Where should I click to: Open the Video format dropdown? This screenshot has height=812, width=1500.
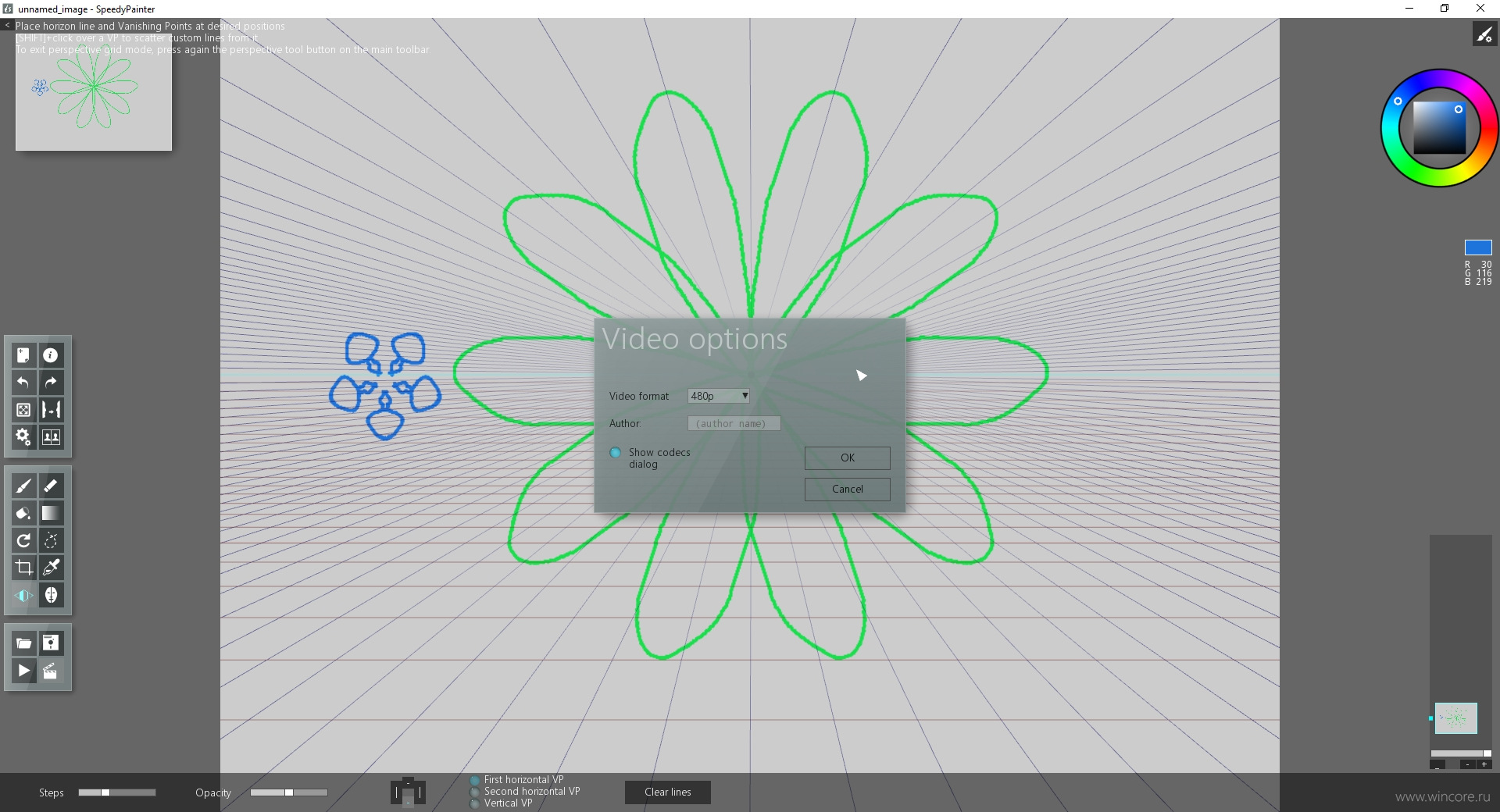[719, 396]
